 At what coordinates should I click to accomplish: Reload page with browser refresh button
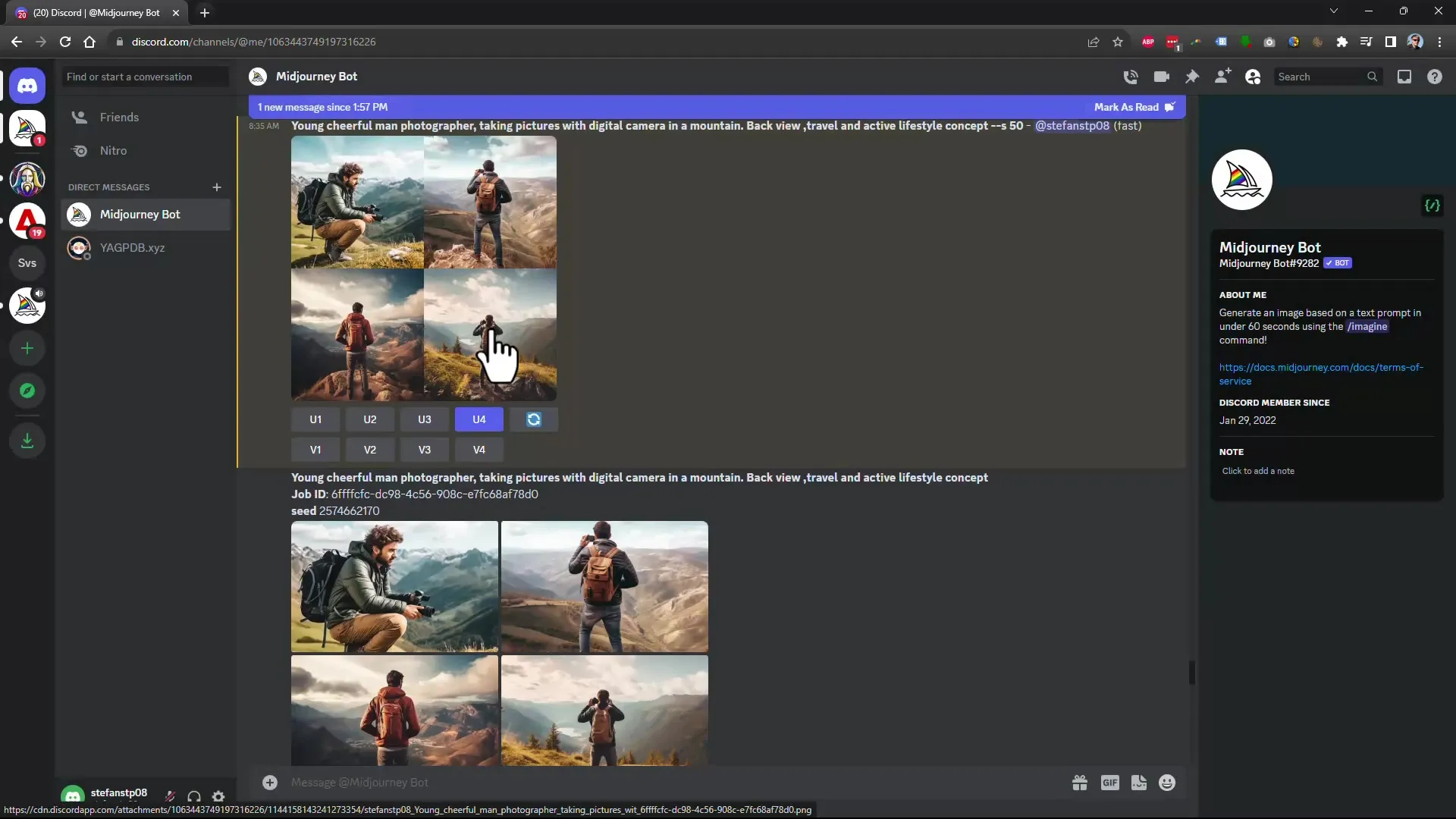(x=65, y=42)
